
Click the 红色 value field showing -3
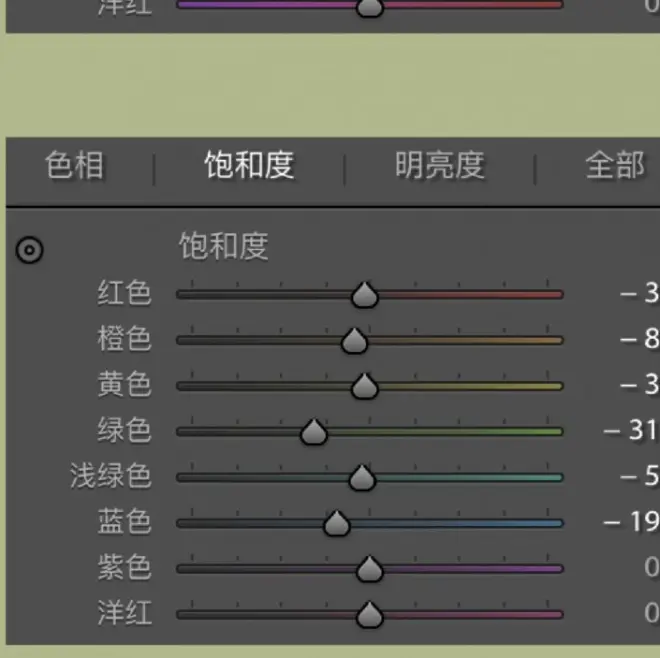click(639, 293)
